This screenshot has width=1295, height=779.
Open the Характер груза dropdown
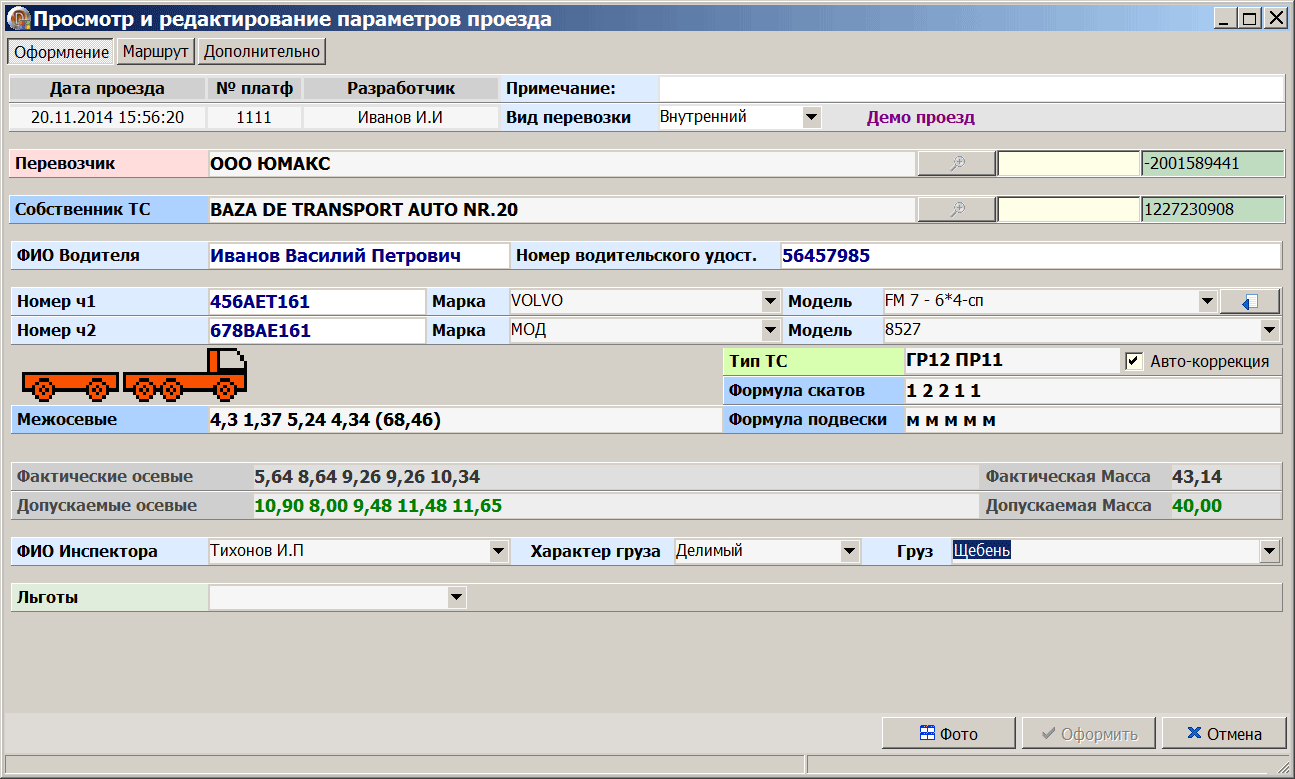pos(849,551)
